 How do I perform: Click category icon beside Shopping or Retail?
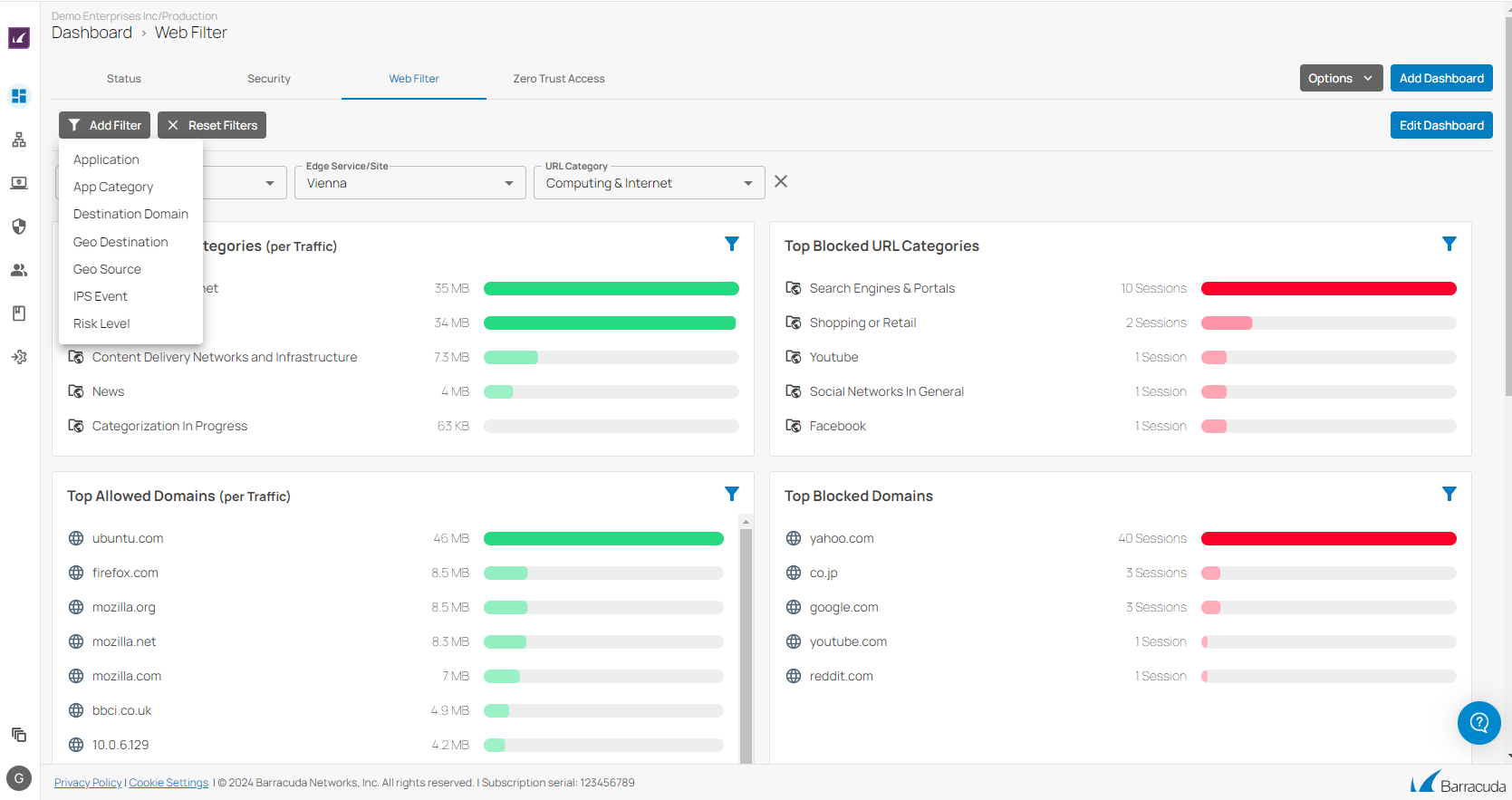tap(794, 323)
